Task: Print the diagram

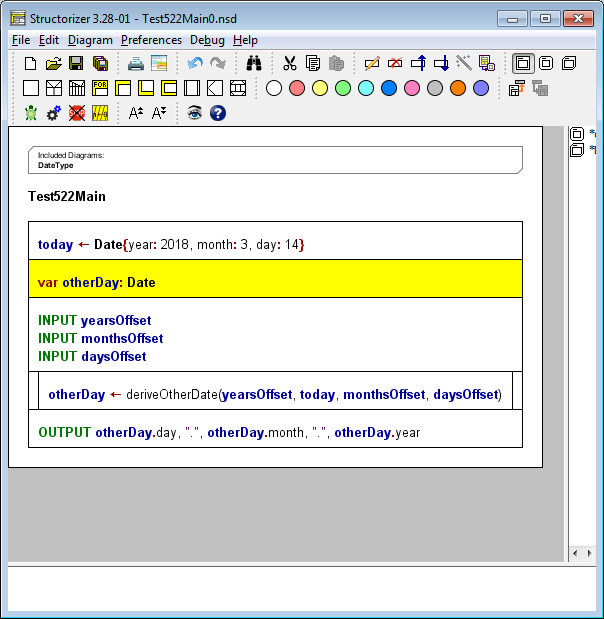Action: [x=136, y=64]
